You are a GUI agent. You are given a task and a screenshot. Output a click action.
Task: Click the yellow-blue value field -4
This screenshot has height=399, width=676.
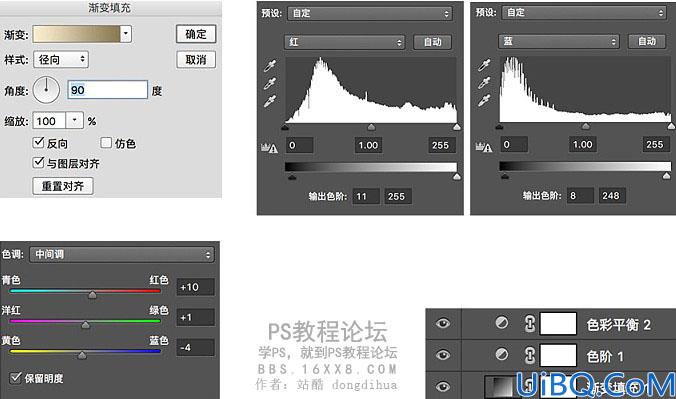tap(195, 347)
